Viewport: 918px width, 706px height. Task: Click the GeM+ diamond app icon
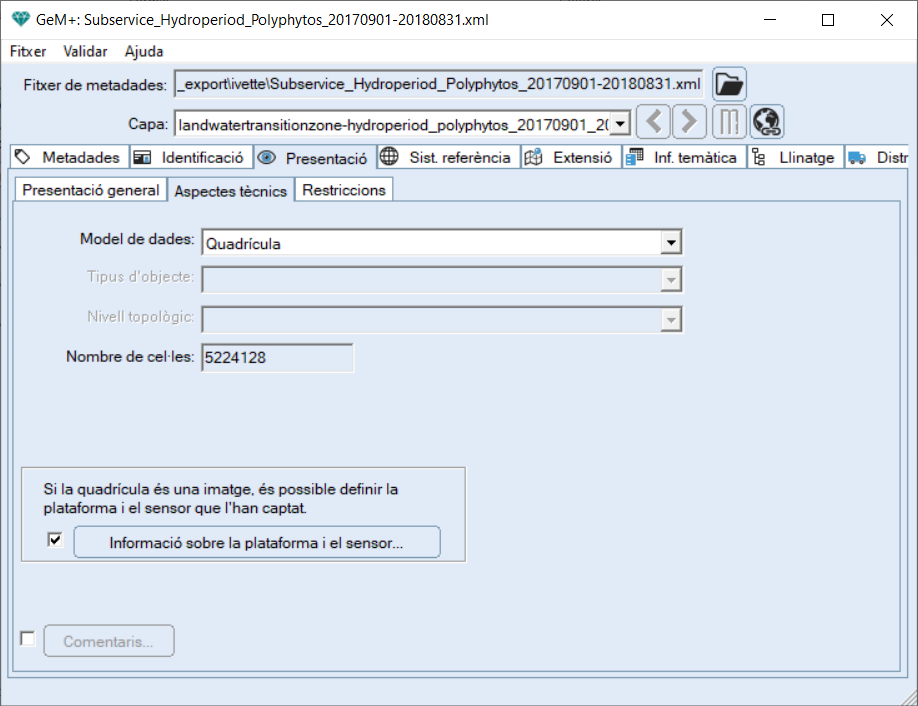click(20, 19)
